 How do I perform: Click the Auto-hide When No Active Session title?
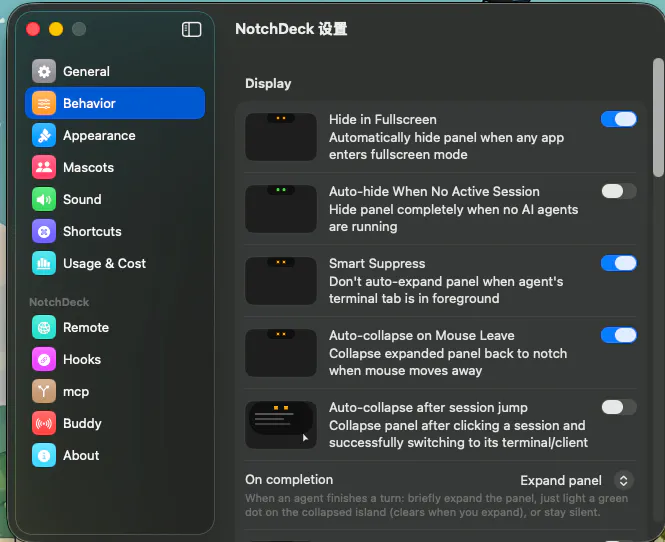coord(434,192)
